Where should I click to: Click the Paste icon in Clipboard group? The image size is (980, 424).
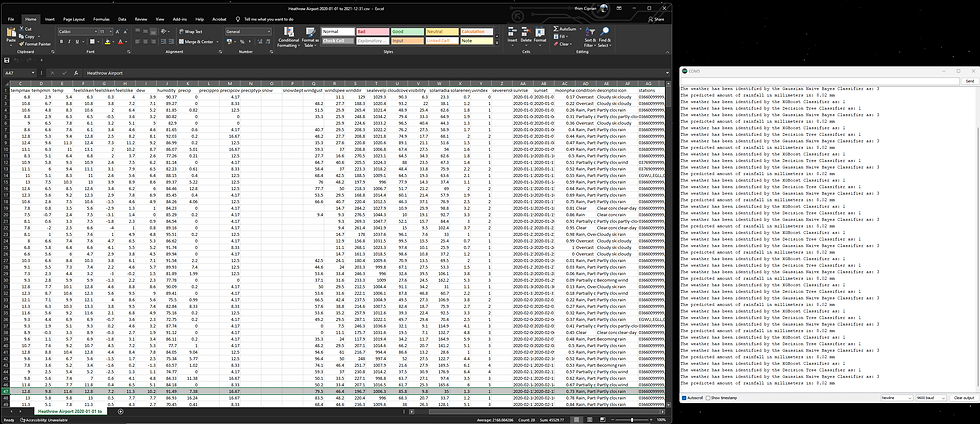coord(11,34)
